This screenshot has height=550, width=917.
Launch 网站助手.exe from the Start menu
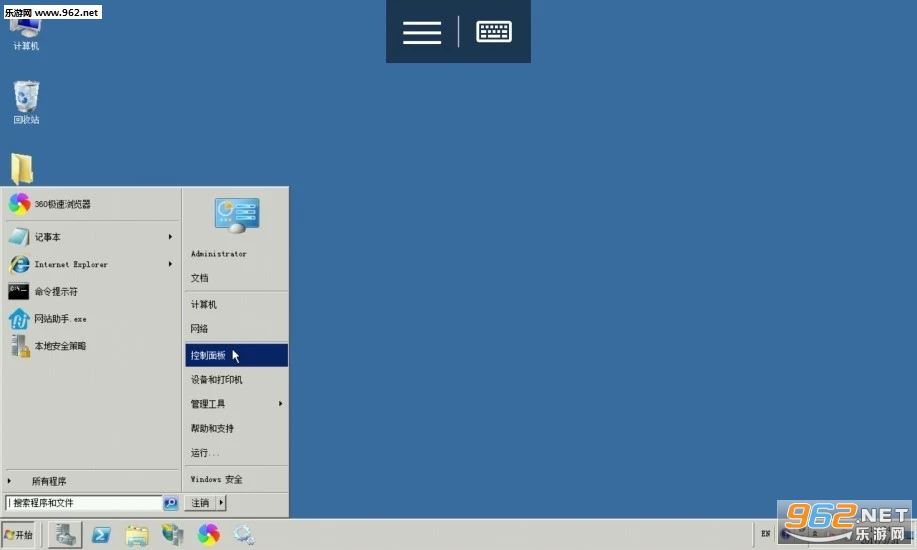tap(60, 319)
